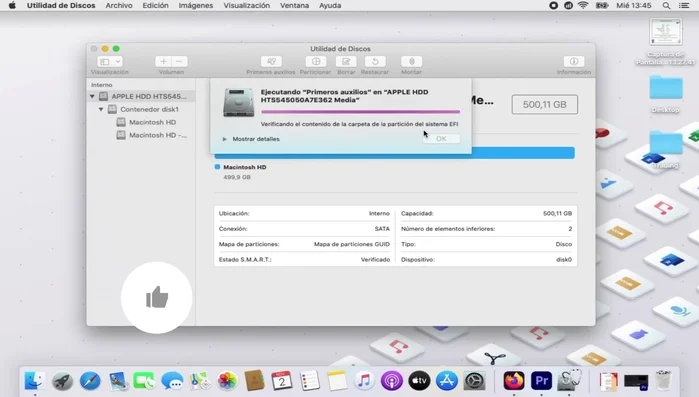Collapse the APPLE HDD HTS545 disk tree

[x=92, y=96]
